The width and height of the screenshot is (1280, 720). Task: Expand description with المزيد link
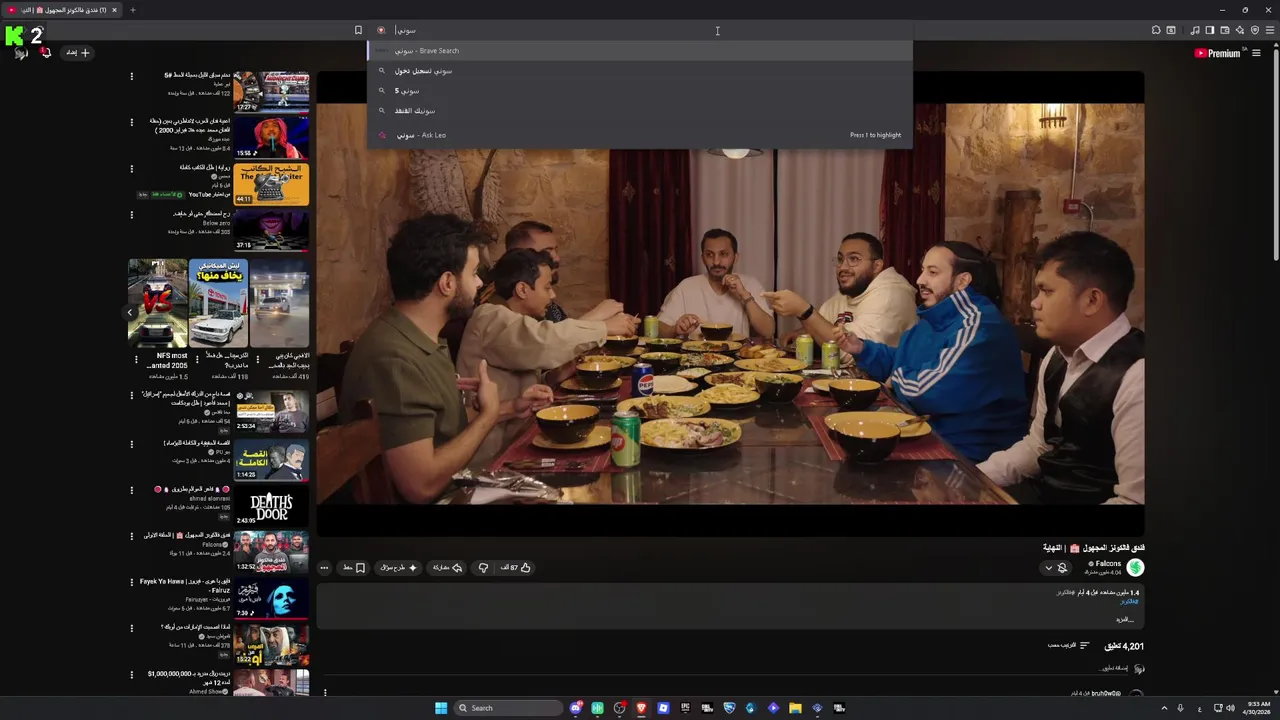tap(1126, 620)
